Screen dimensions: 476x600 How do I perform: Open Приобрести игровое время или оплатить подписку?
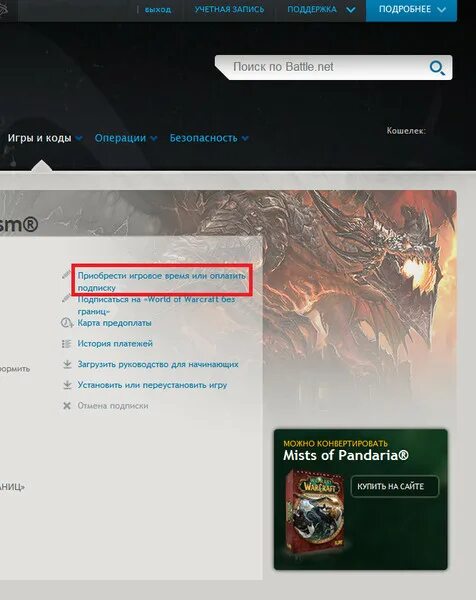click(161, 281)
